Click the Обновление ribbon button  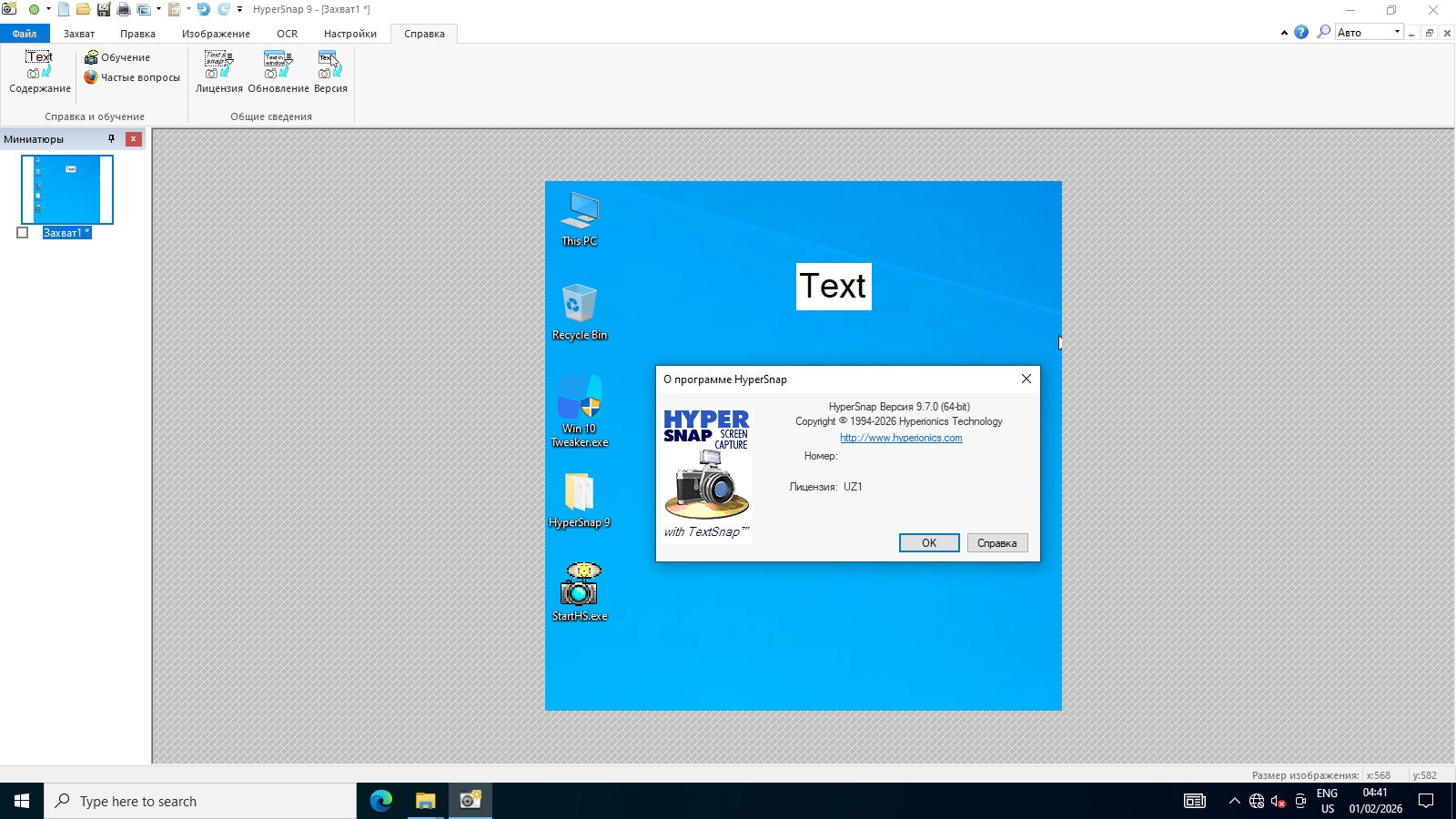(x=278, y=72)
